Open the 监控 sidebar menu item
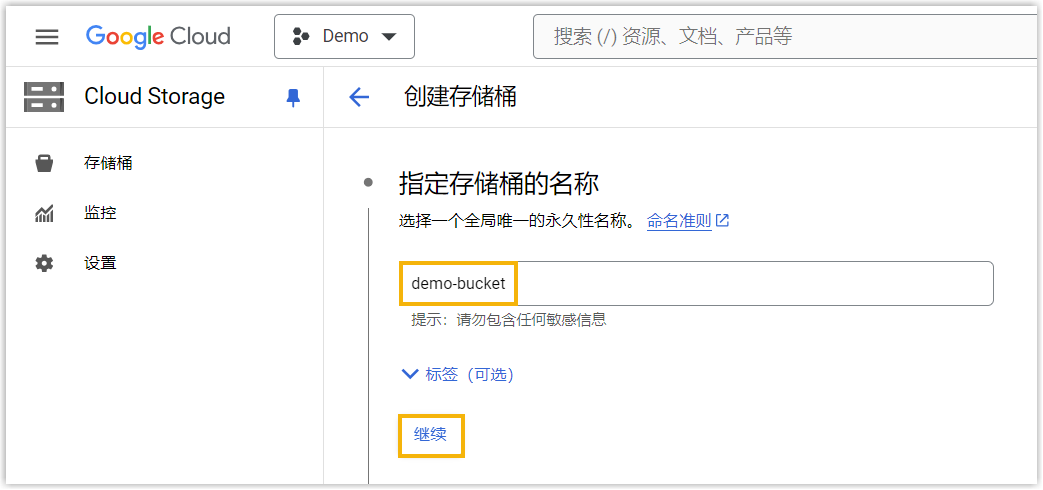This screenshot has height=490, width=1043. click(x=100, y=213)
